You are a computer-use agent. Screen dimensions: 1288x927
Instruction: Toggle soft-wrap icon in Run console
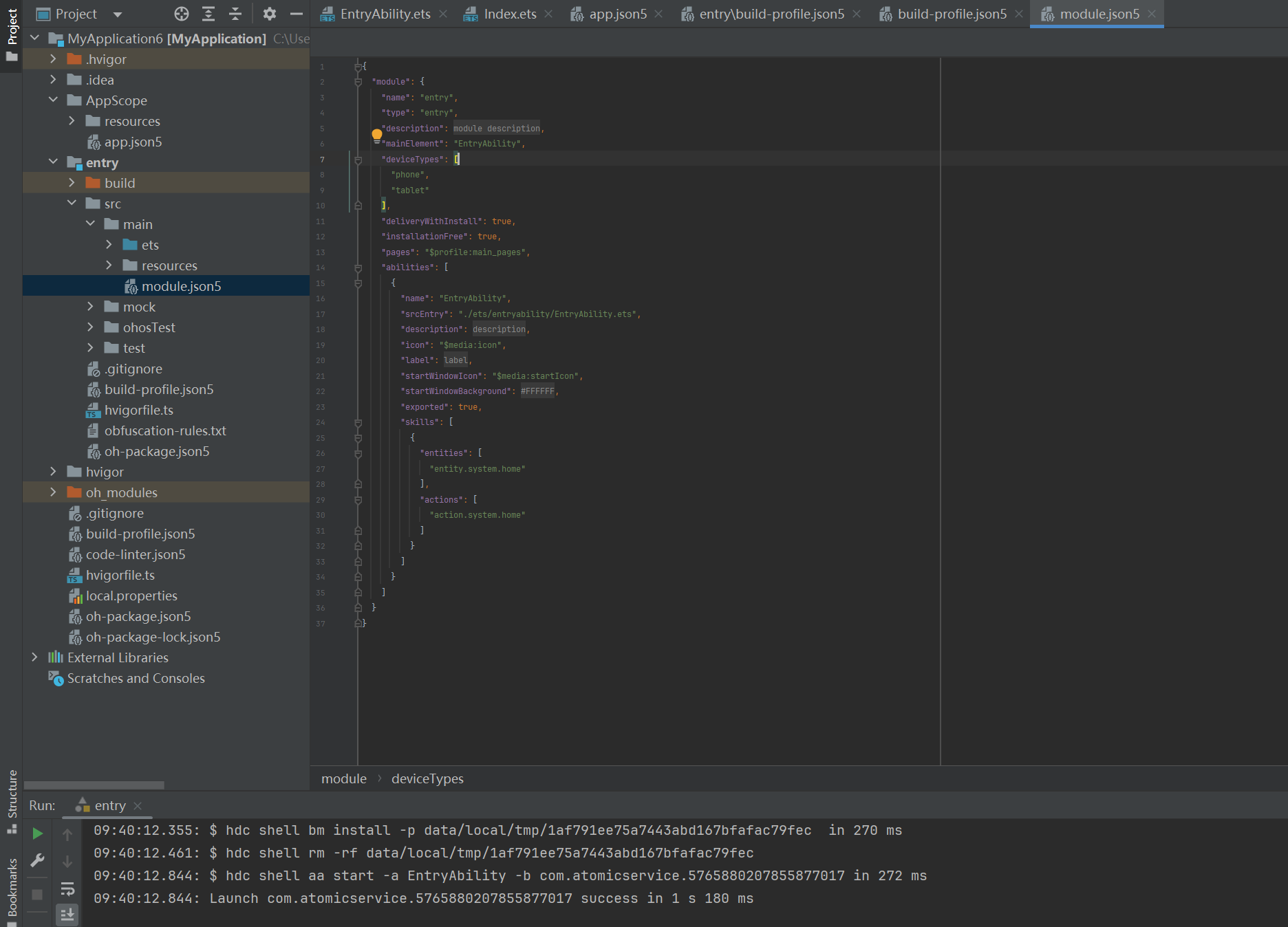67,888
